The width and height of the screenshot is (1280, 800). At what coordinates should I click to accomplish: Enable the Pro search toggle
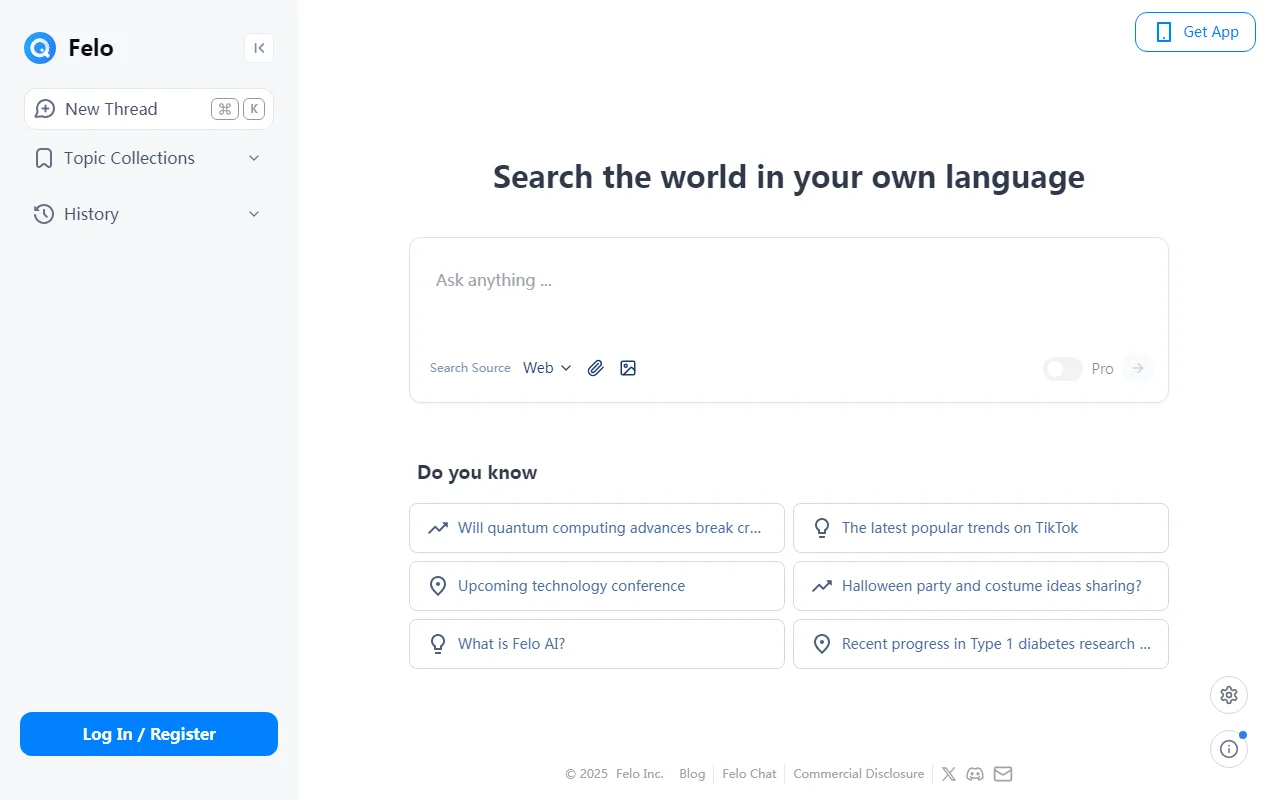click(1062, 369)
